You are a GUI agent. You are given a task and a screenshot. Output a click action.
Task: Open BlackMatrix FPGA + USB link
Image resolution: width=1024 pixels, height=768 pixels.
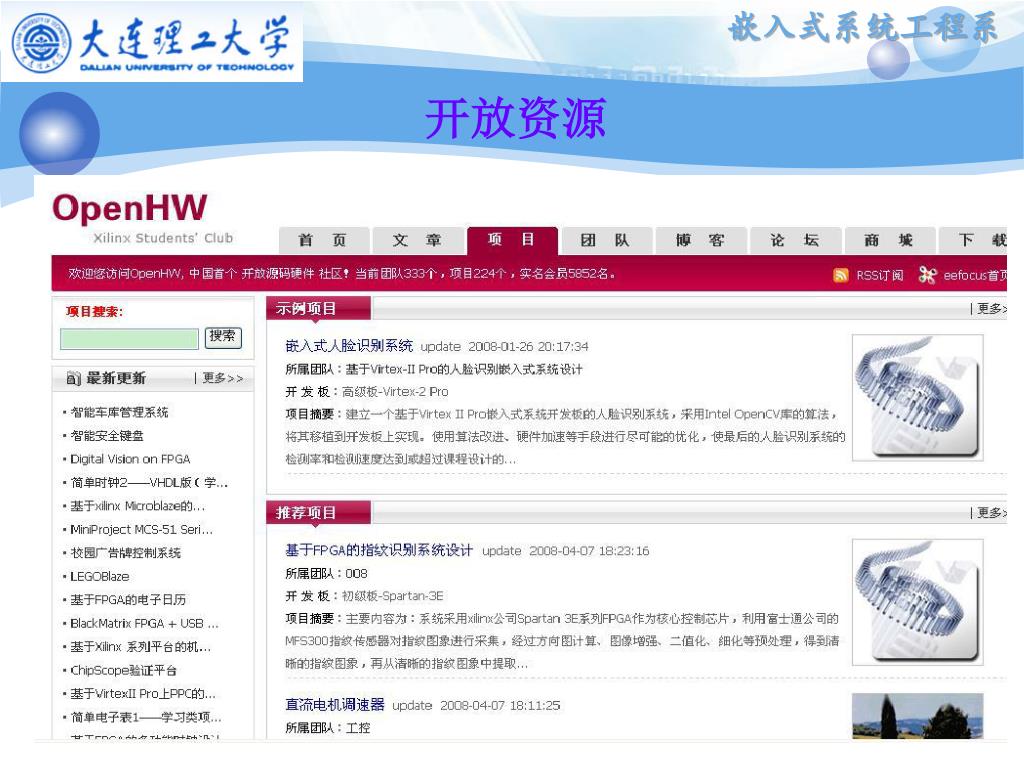(144, 624)
